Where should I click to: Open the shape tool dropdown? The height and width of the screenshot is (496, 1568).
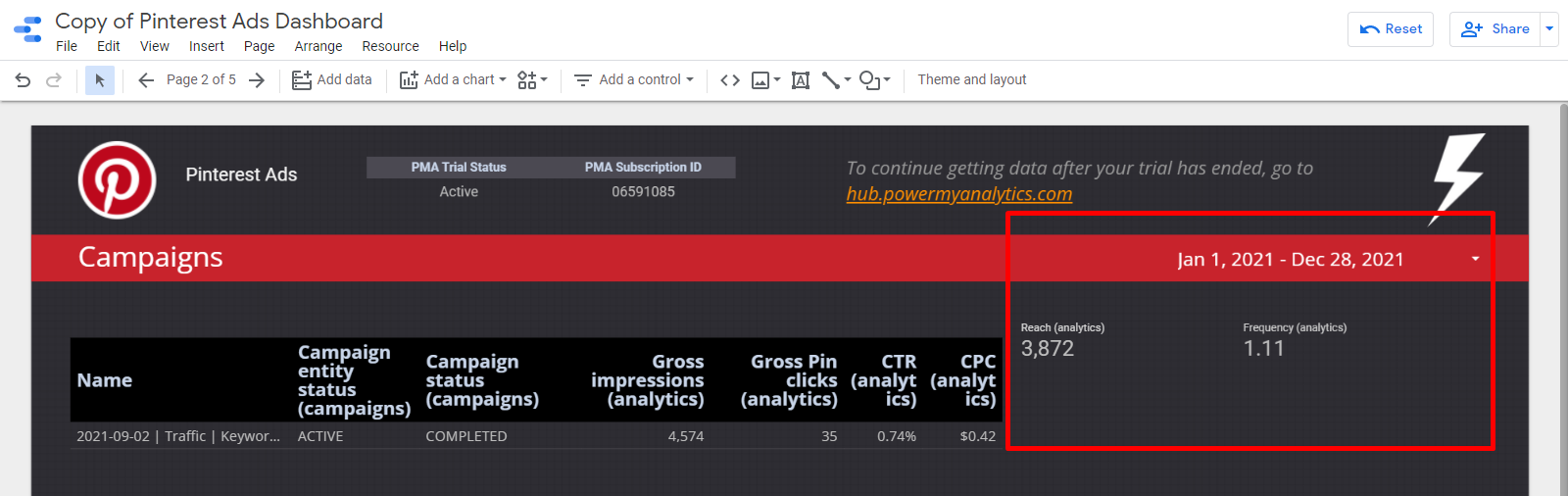click(x=874, y=80)
